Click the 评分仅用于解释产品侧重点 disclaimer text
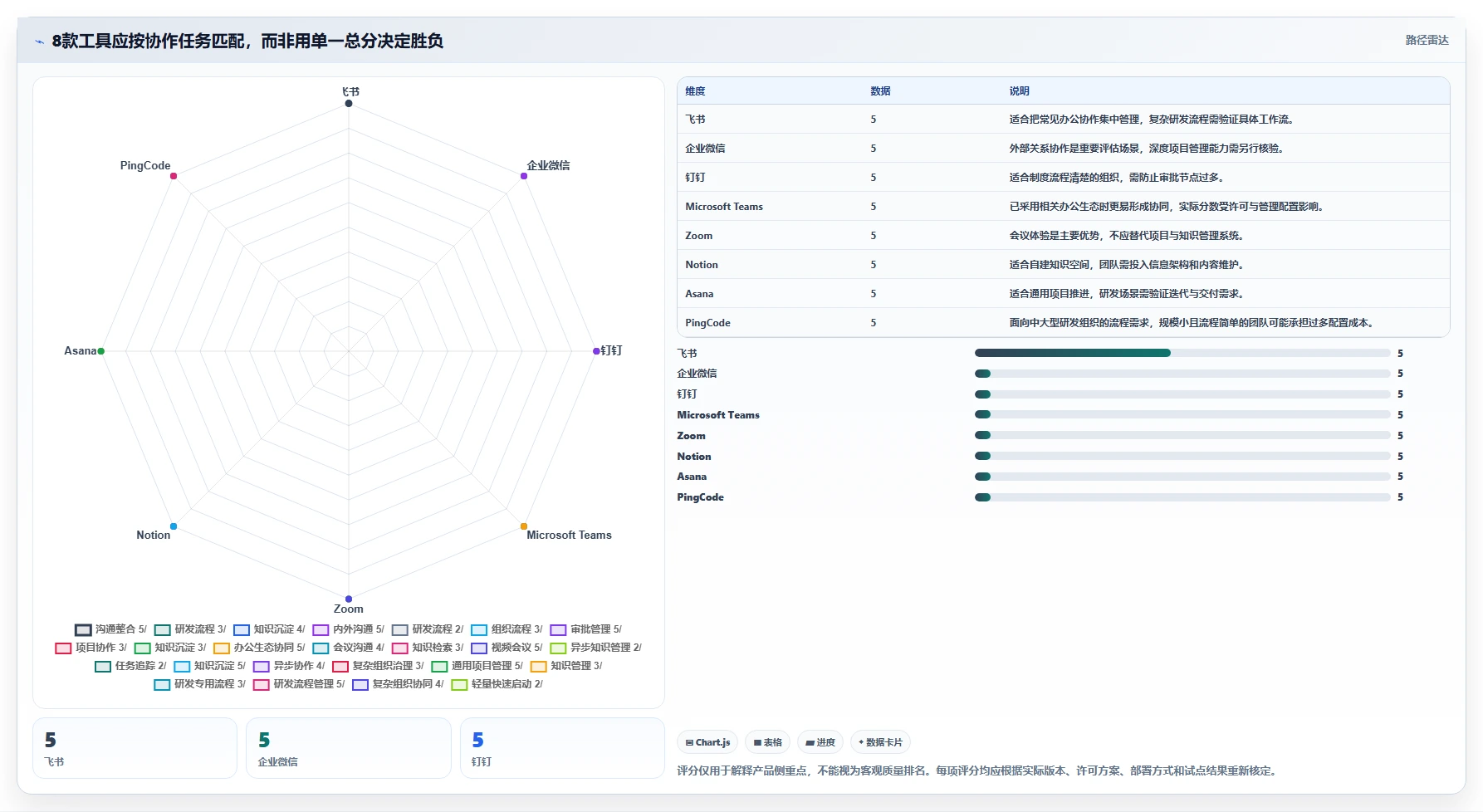 [977, 770]
